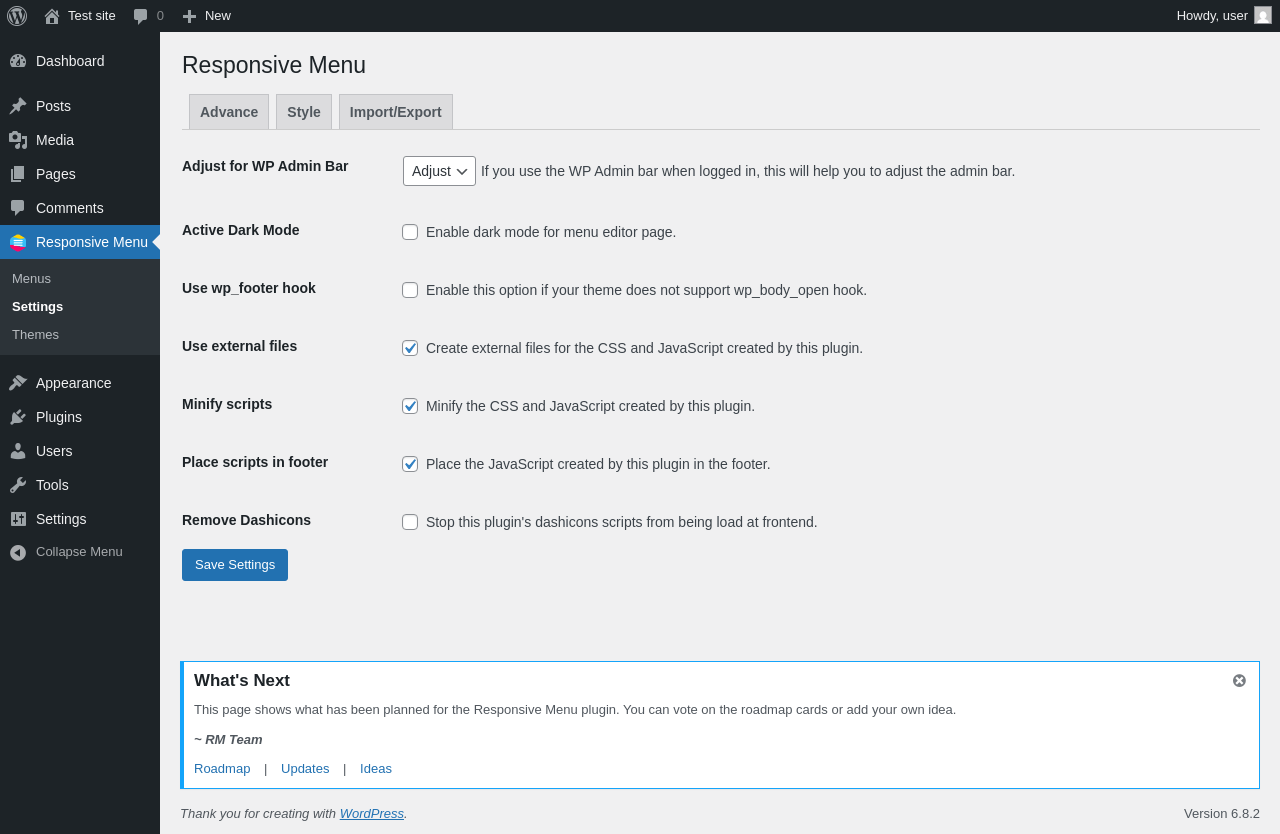The width and height of the screenshot is (1280, 834).
Task: Click 'Stop this plugin's dashicons scripts' label text
Action: (621, 522)
